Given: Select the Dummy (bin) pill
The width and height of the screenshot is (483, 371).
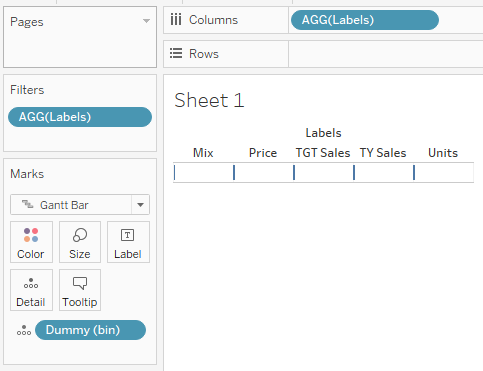Looking at the screenshot, I should click(x=90, y=330).
